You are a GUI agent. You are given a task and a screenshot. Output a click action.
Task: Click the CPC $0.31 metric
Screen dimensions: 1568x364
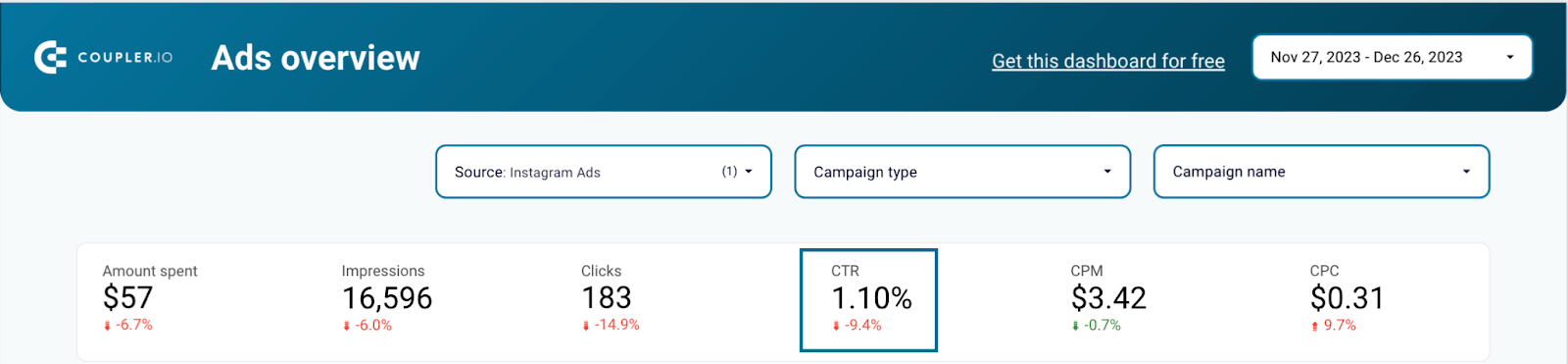click(x=1347, y=297)
